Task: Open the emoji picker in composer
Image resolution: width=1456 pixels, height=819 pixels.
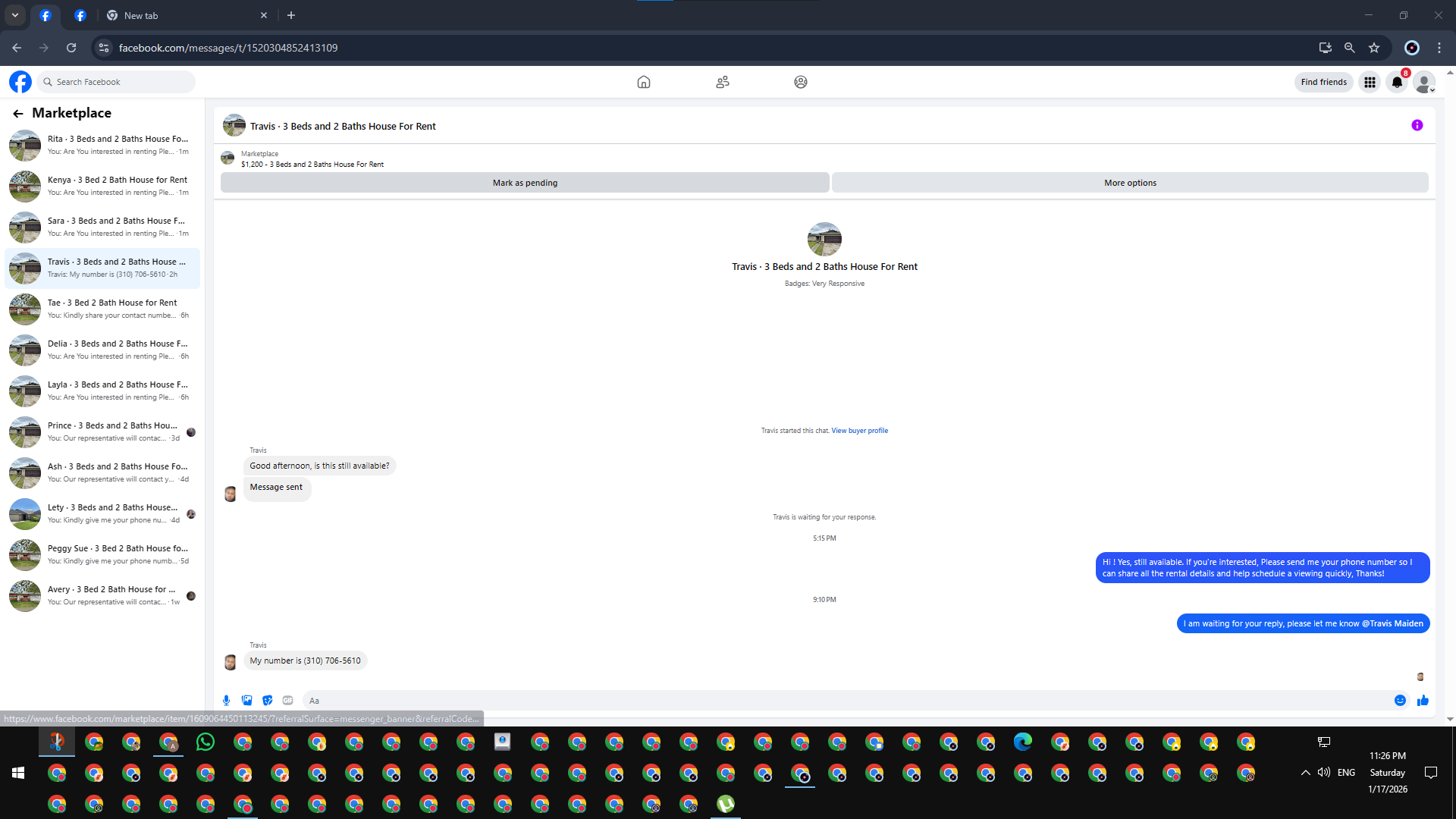Action: point(1400,701)
